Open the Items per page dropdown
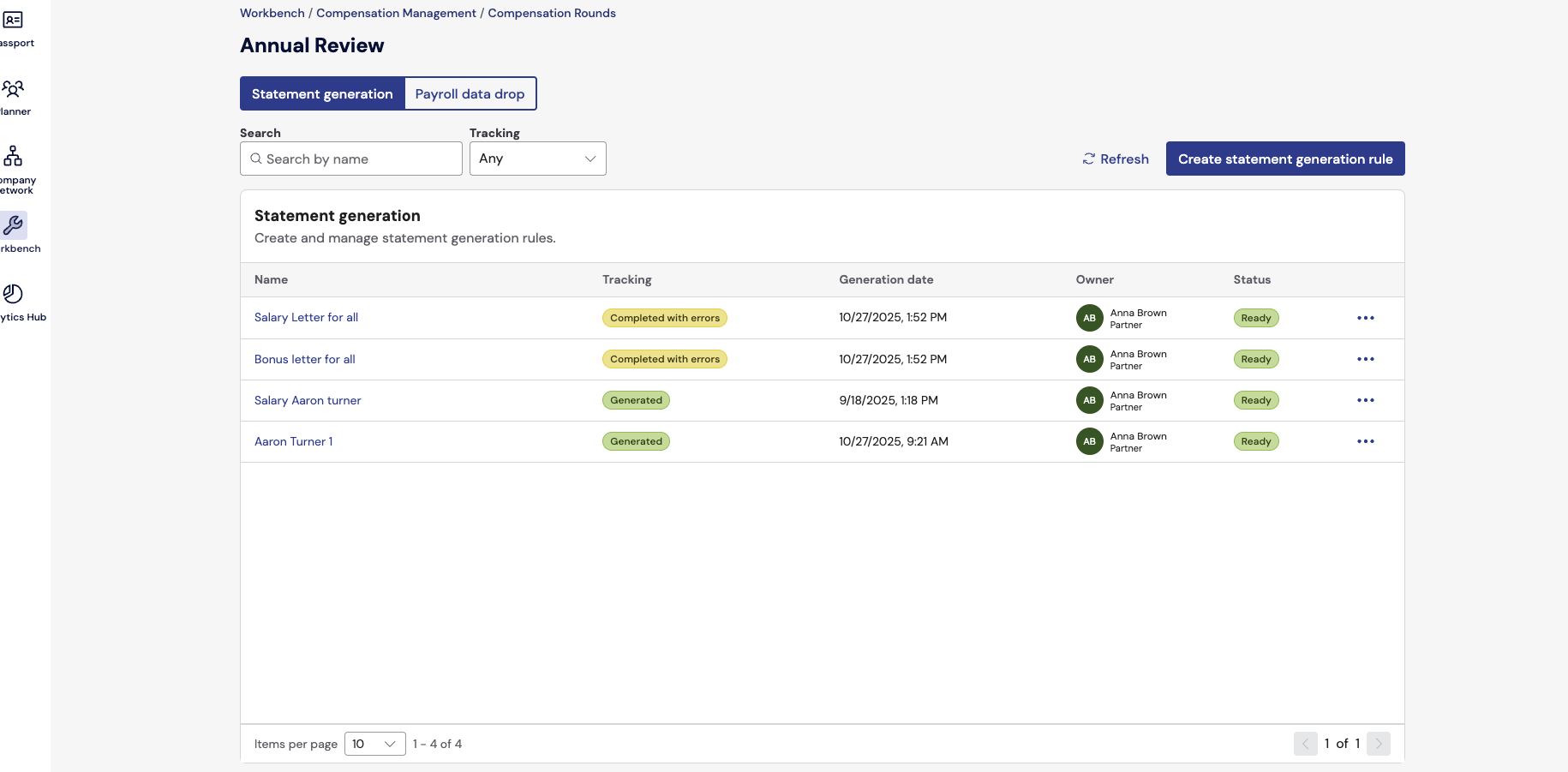The height and width of the screenshot is (772, 1568). point(374,744)
